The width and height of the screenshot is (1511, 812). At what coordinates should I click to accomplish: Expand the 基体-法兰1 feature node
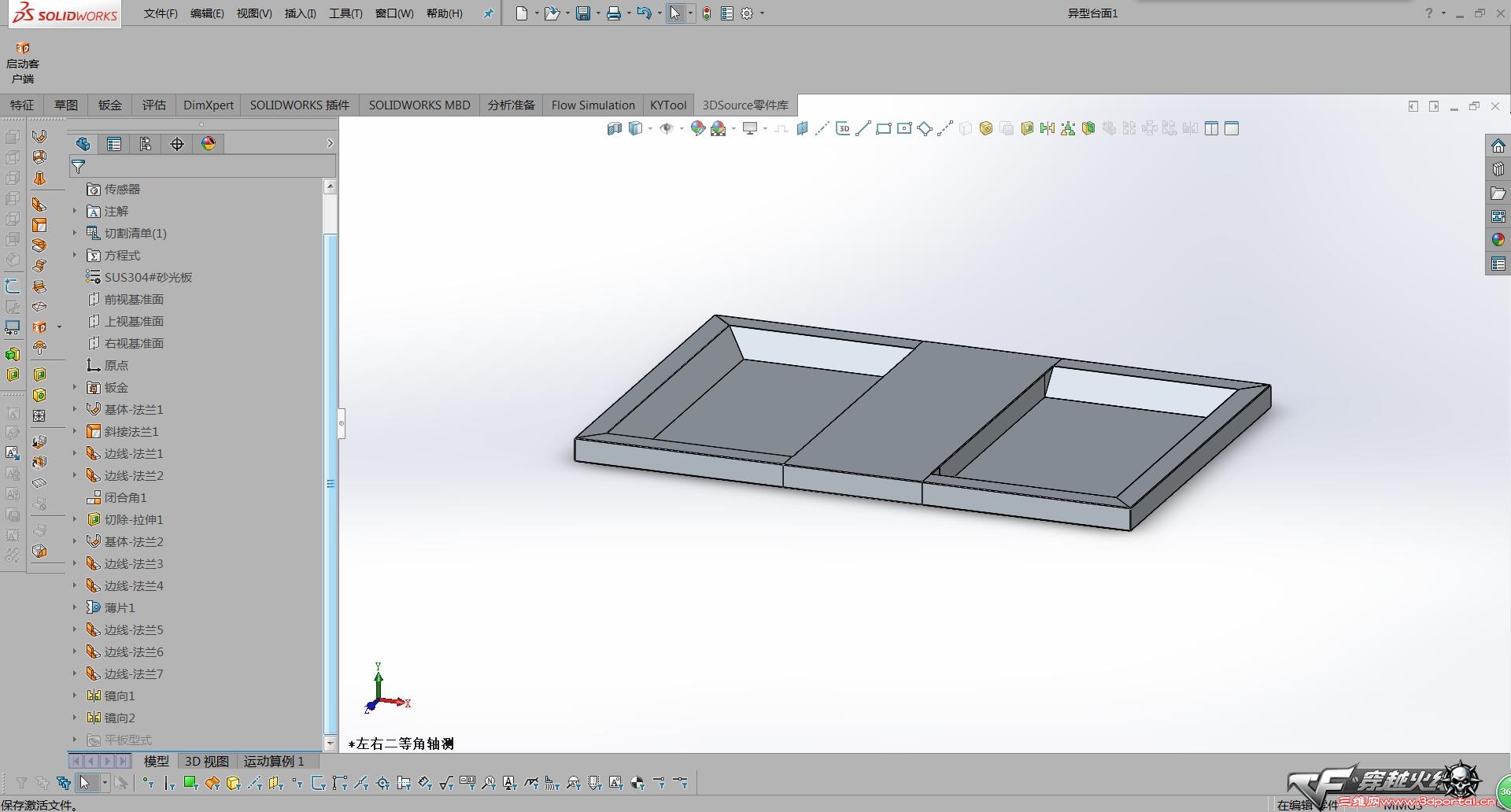[x=76, y=409]
